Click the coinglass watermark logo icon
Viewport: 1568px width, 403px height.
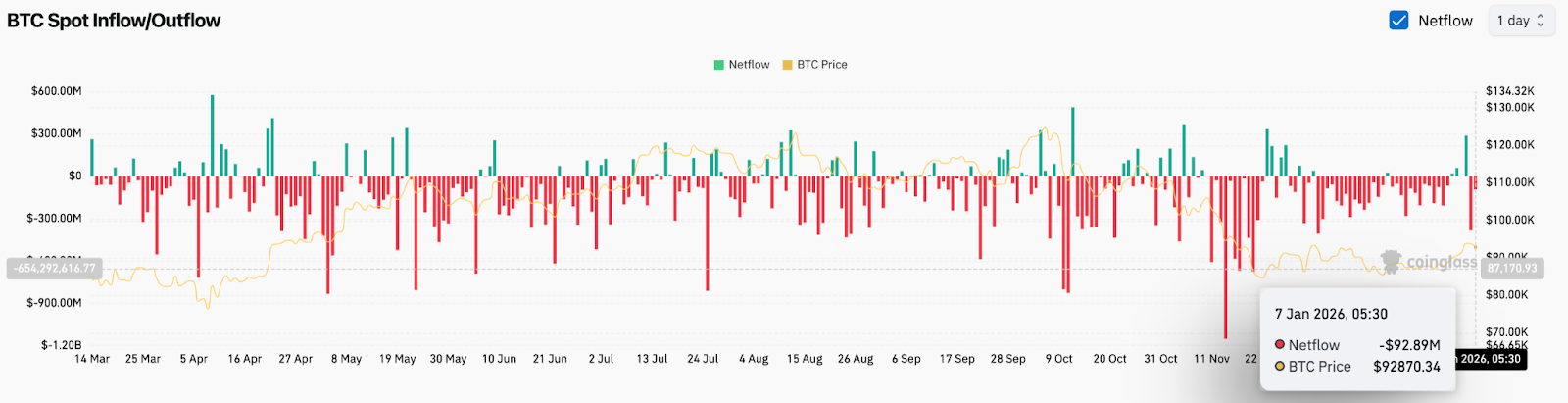click(x=1391, y=262)
